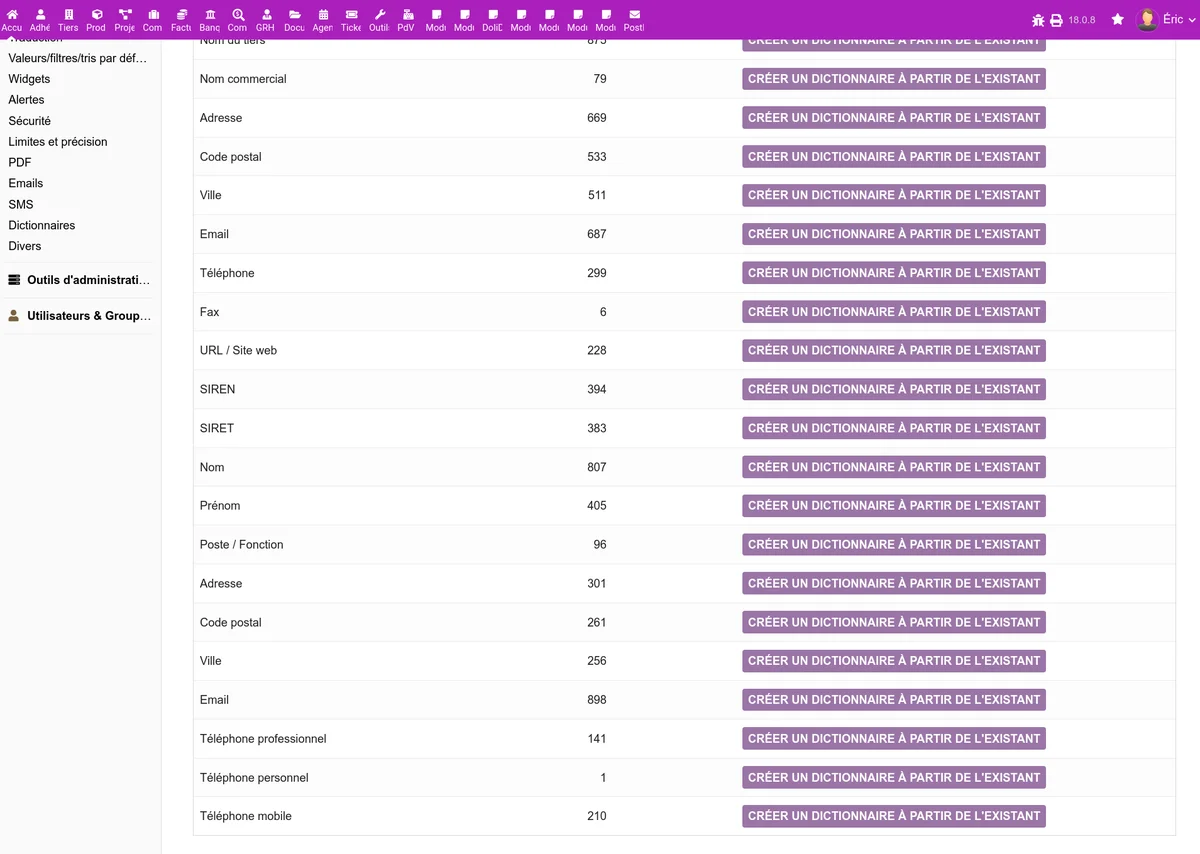Create dictionary for the Fax row
This screenshot has width=1200, height=854.
[894, 312]
